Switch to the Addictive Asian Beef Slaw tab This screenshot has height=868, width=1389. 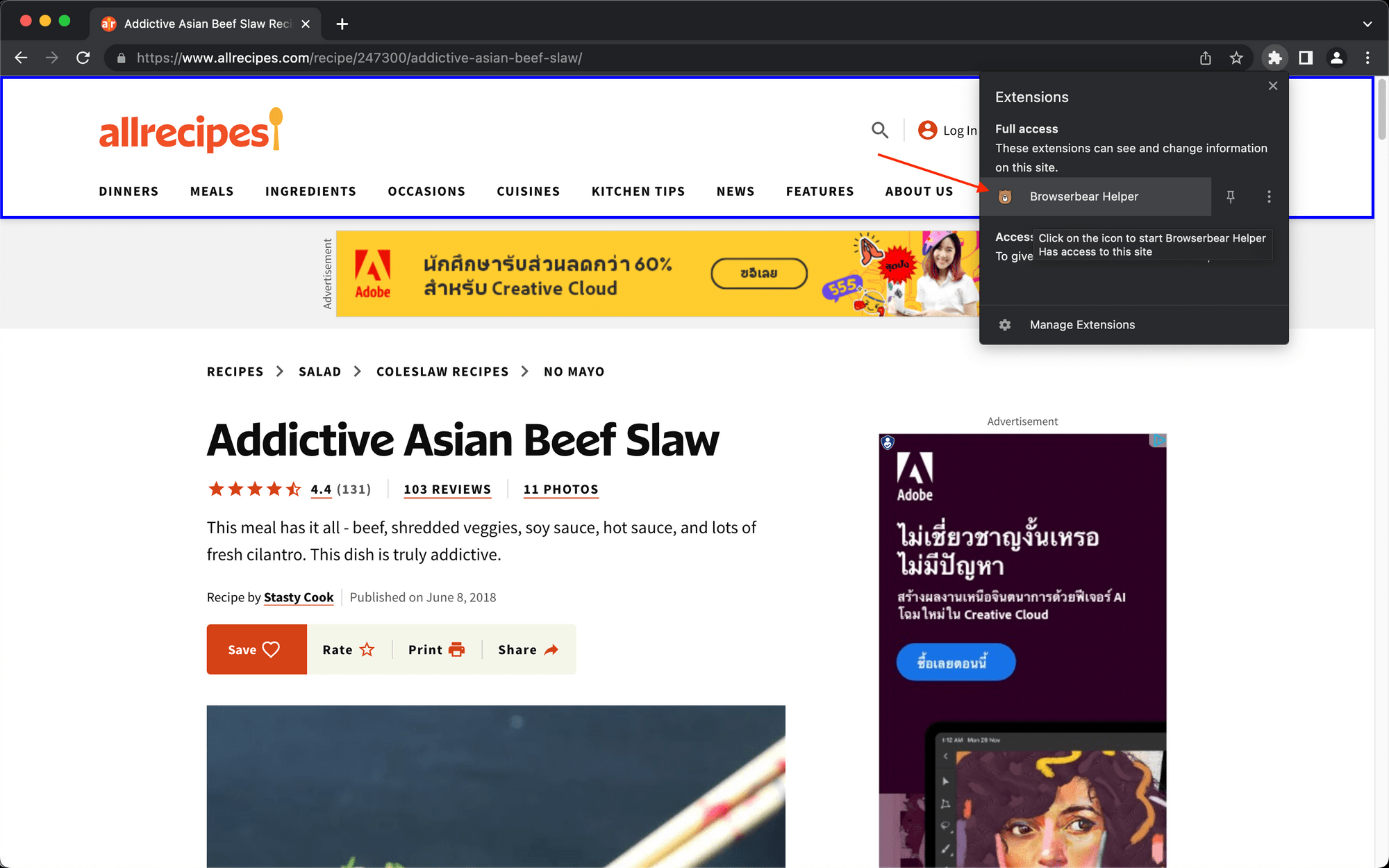click(201, 23)
